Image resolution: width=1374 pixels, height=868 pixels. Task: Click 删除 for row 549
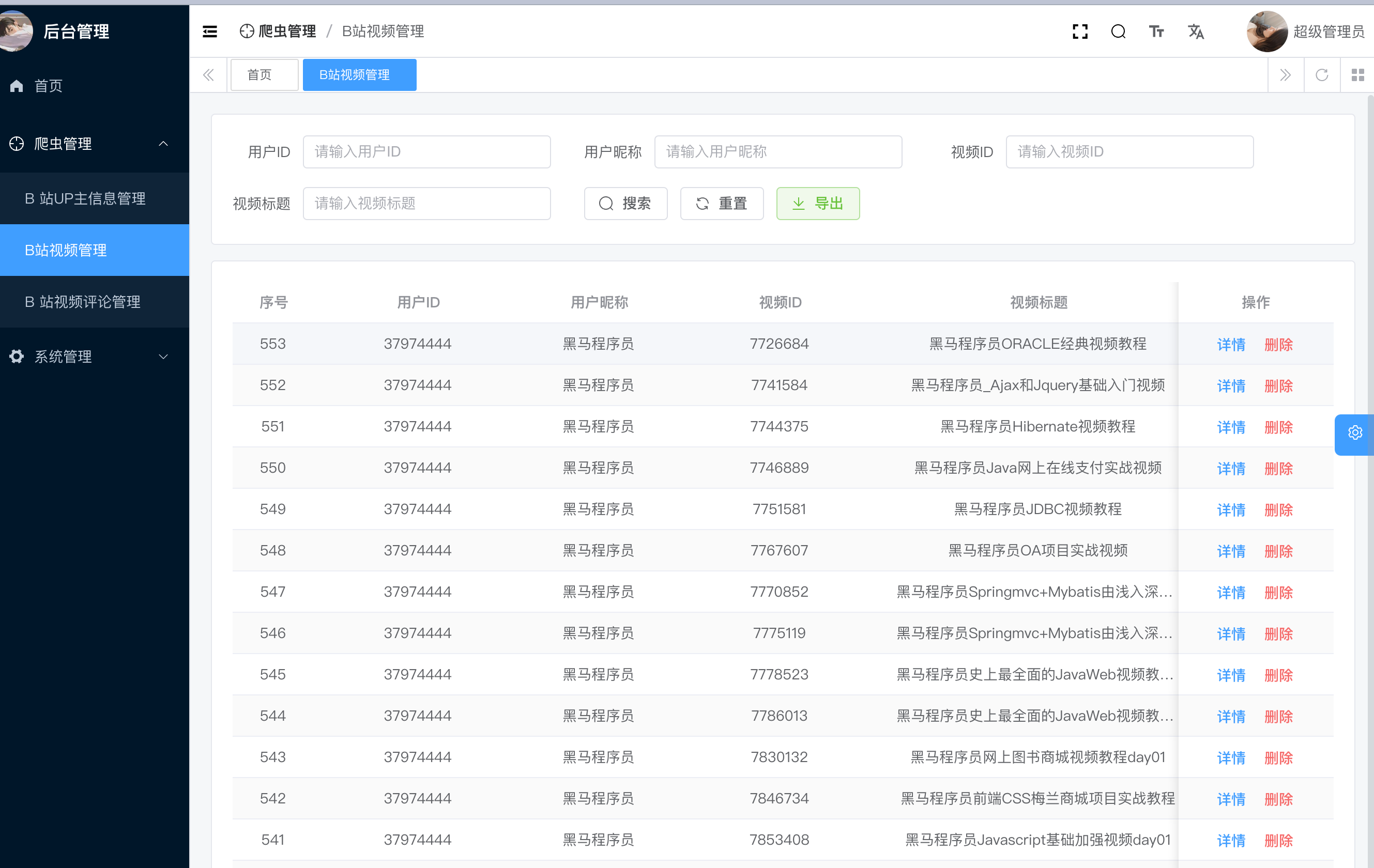1279,510
